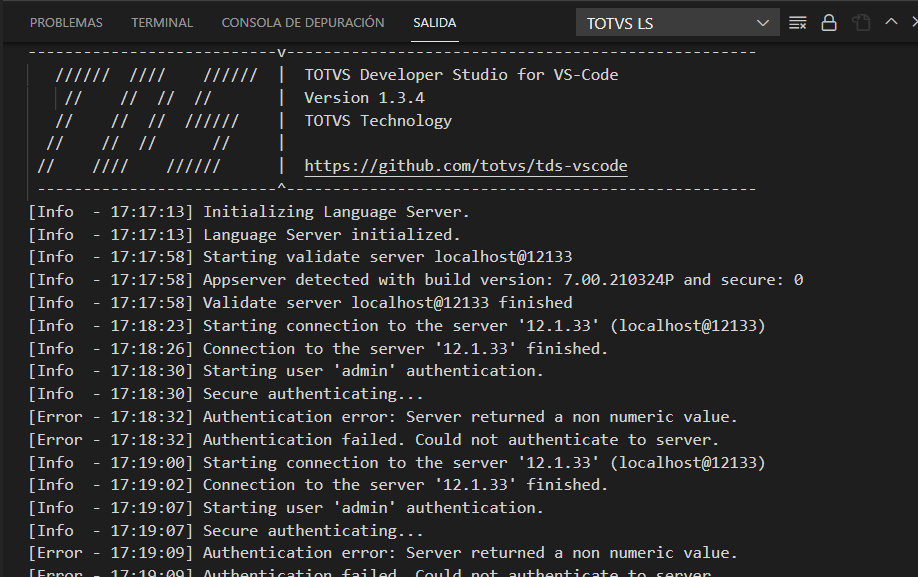Open log output file icon
This screenshot has width=918, height=577.
(861, 23)
